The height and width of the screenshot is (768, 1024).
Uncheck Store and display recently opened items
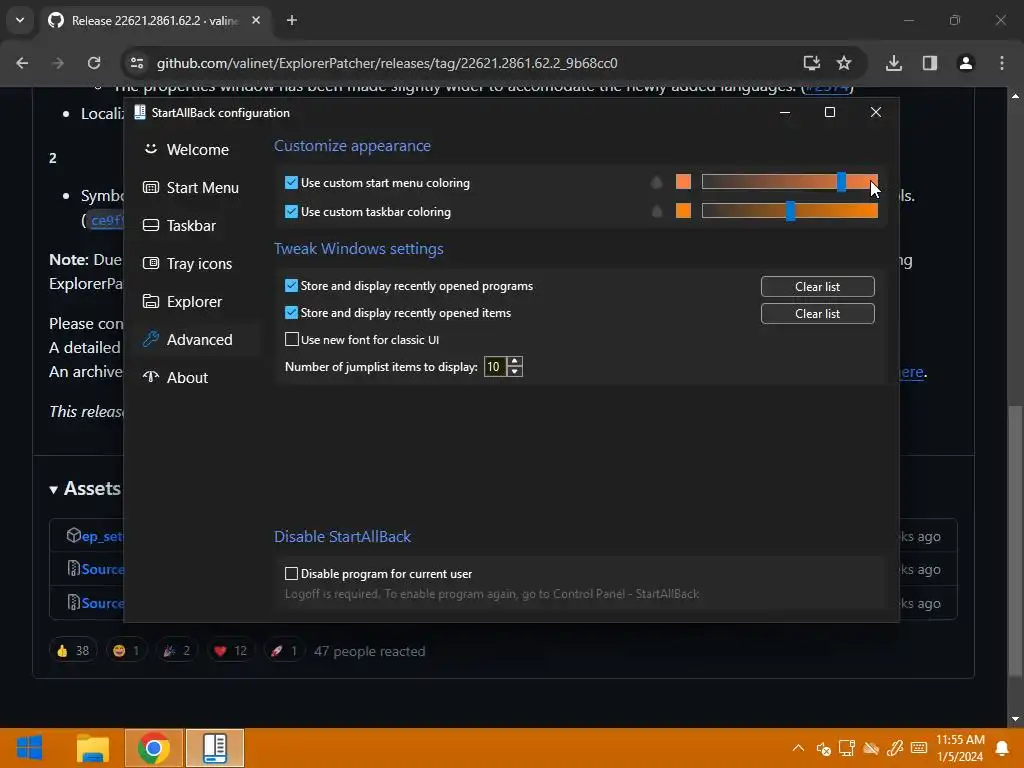[291, 313]
